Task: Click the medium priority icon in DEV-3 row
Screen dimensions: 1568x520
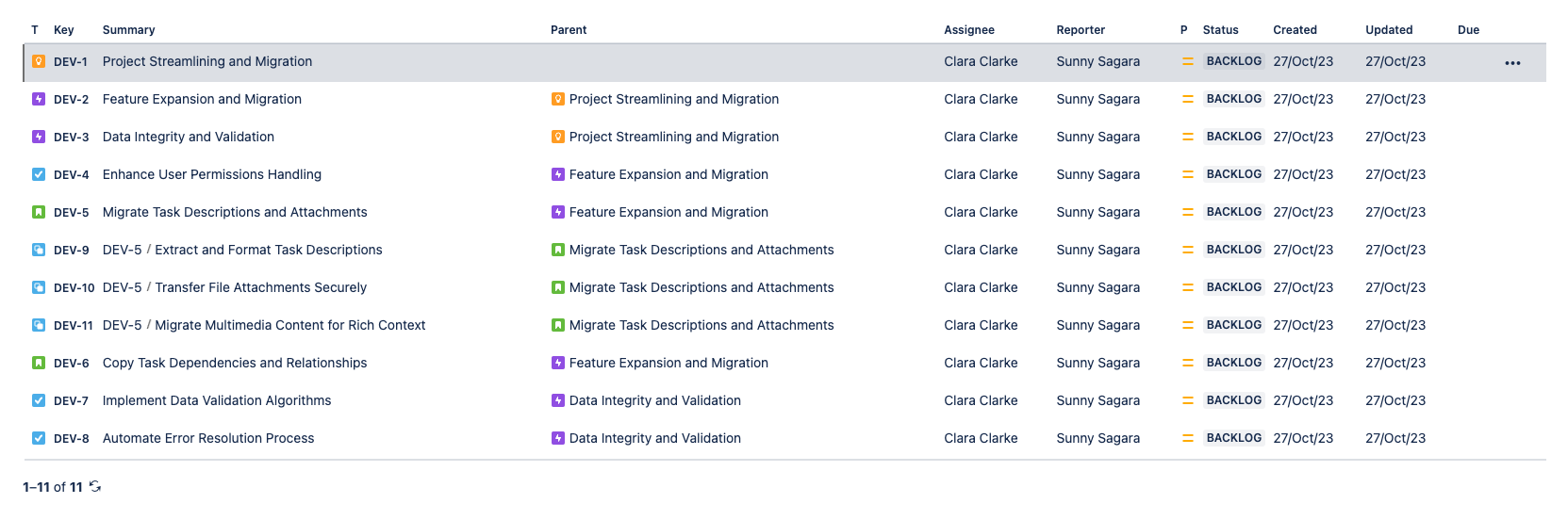Action: pos(1187,137)
